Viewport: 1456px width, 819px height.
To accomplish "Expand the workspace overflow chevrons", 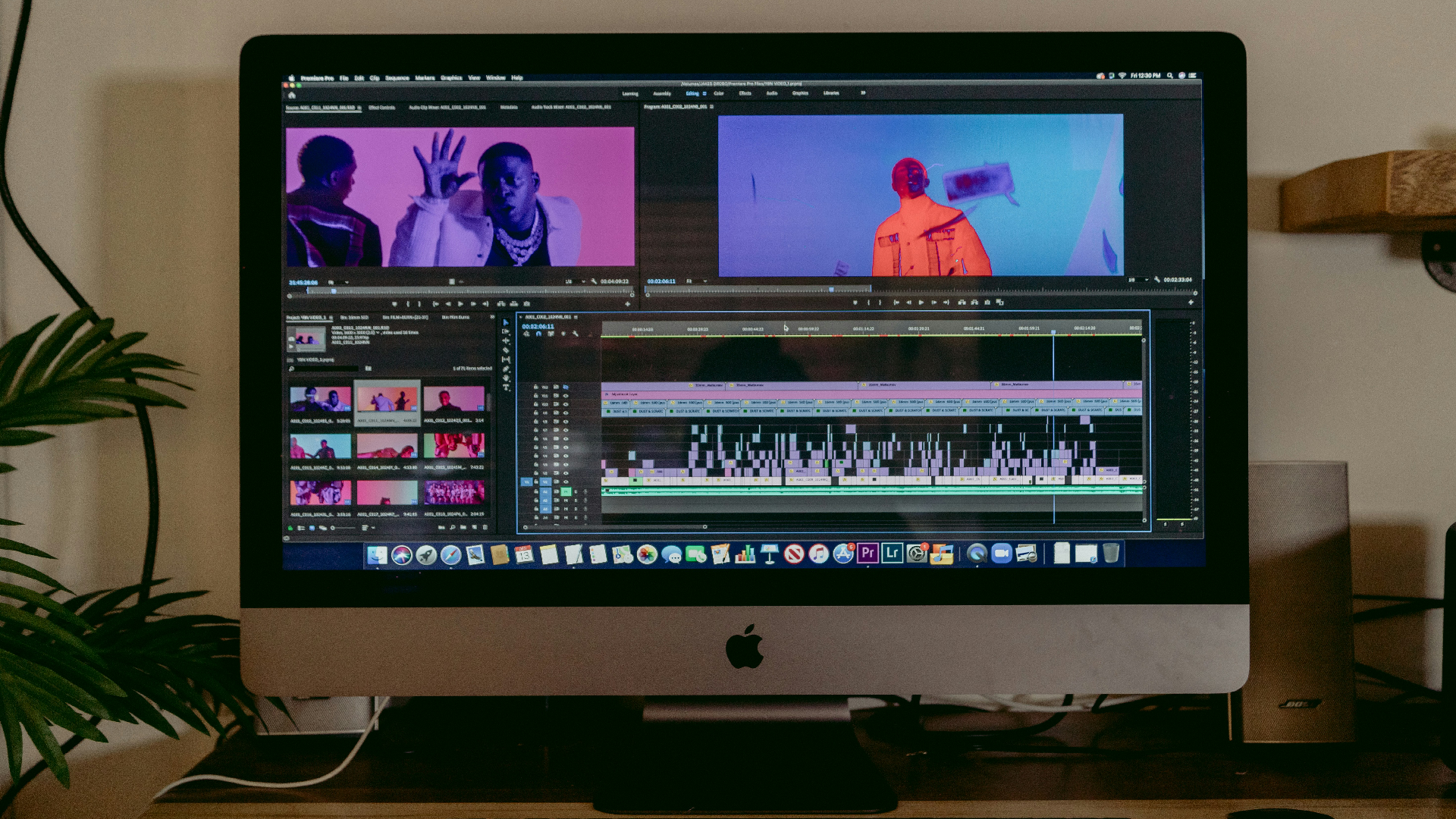I will coord(863,93).
